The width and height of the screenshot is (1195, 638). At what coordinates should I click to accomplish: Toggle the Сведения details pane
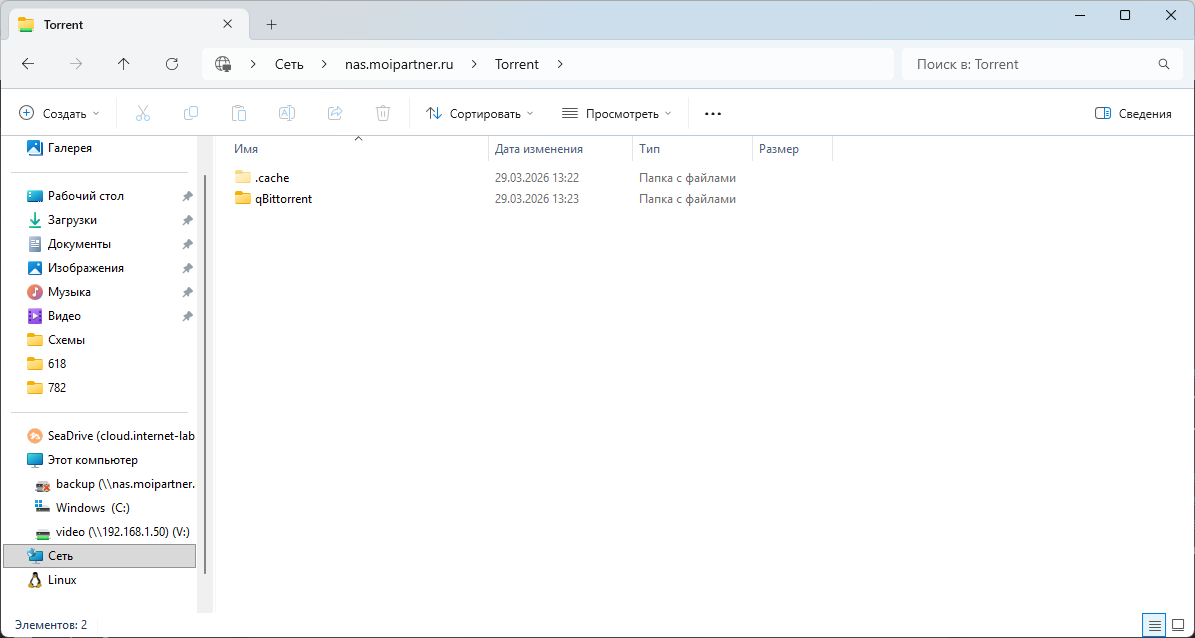click(1133, 114)
